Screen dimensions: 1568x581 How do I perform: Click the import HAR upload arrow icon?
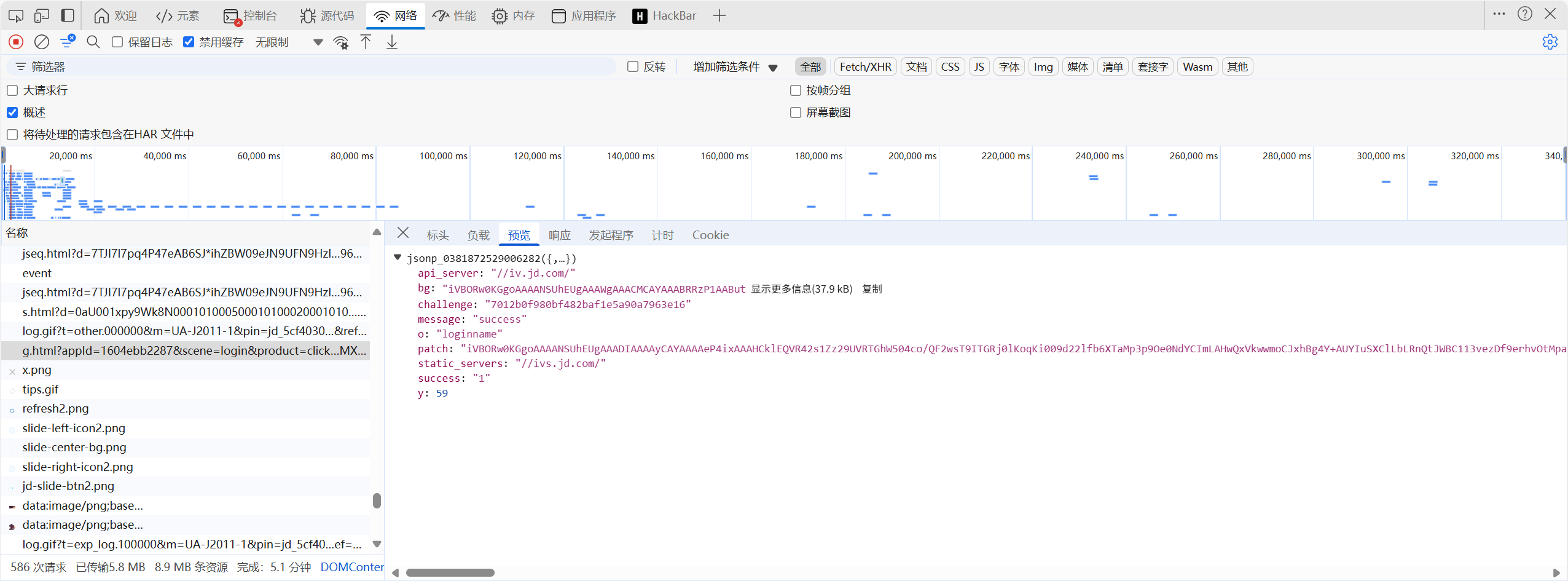[366, 42]
